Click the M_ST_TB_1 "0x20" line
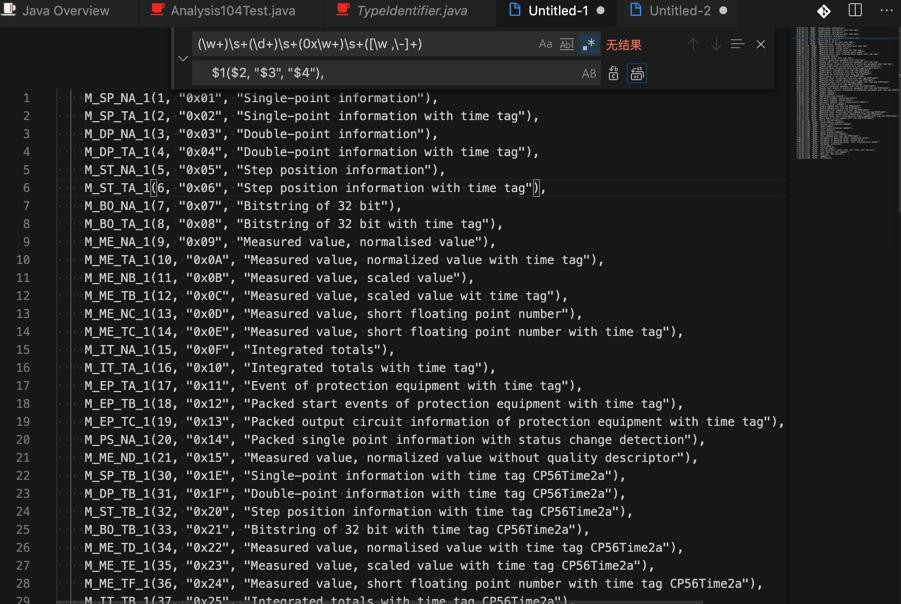 coord(359,512)
